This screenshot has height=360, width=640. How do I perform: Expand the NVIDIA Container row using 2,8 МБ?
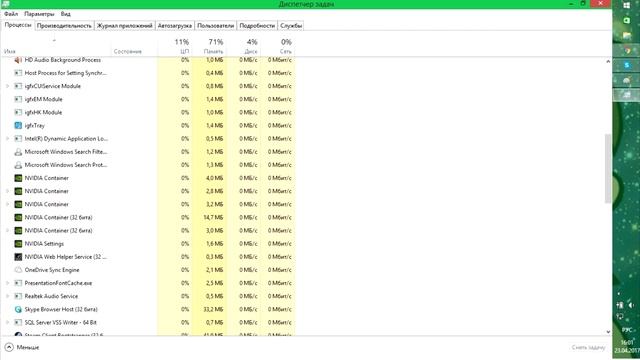[x=7, y=191]
